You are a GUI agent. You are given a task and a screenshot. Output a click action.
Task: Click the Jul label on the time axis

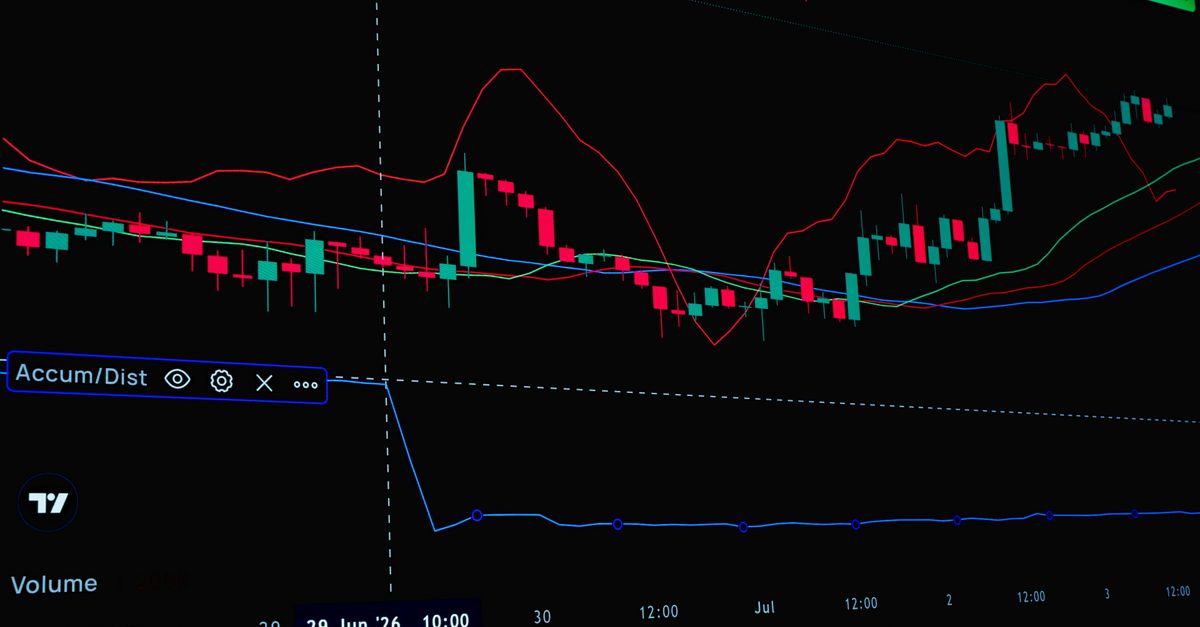pyautogui.click(x=764, y=607)
